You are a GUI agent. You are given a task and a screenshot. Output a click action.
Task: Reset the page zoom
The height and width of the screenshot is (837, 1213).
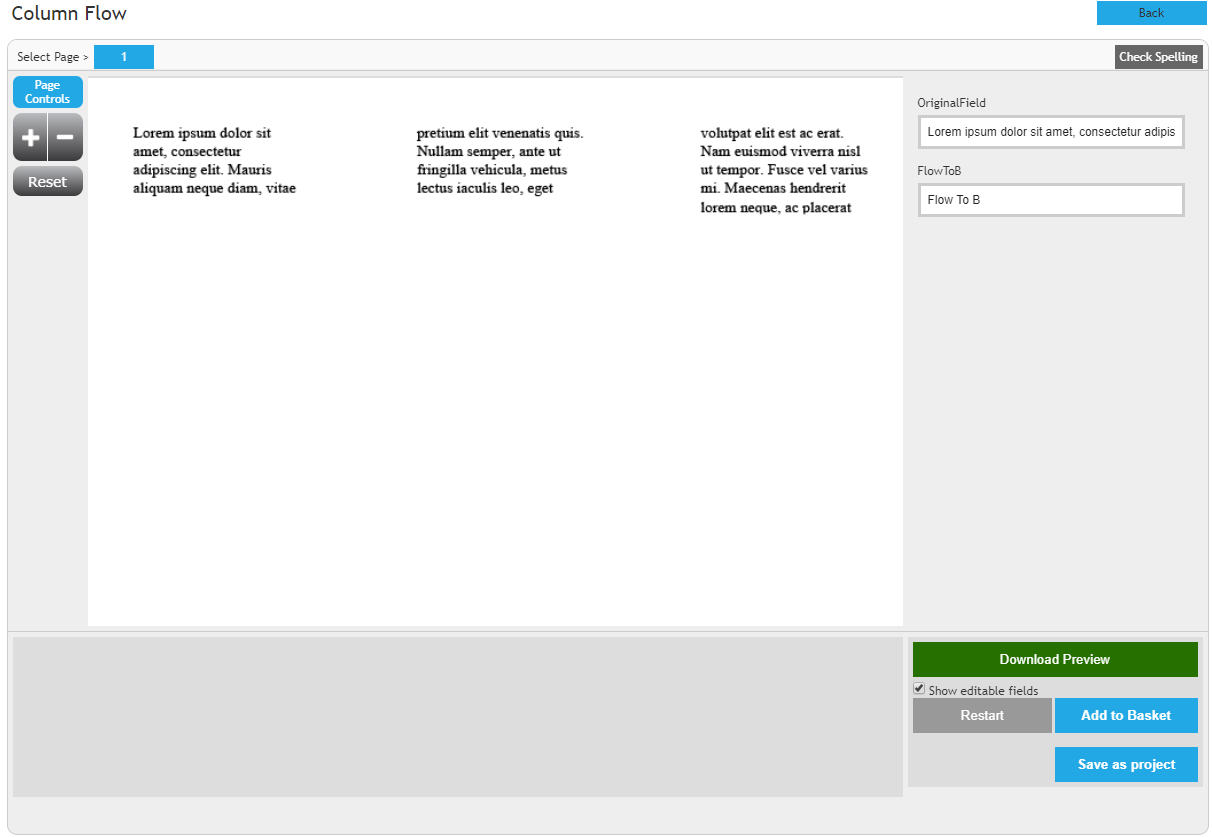[x=48, y=182]
